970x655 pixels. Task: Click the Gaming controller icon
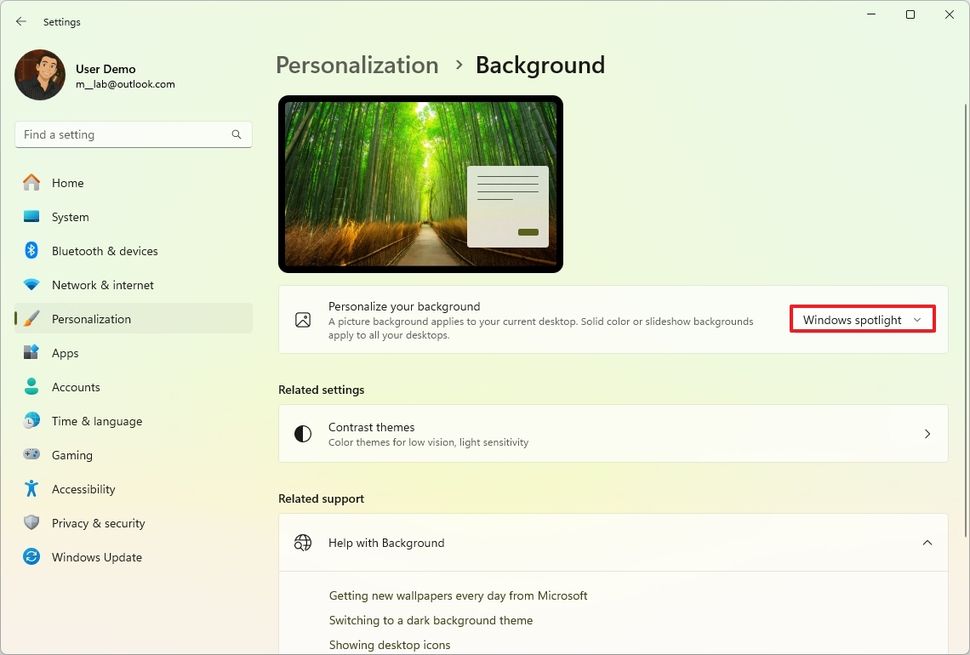(x=31, y=455)
